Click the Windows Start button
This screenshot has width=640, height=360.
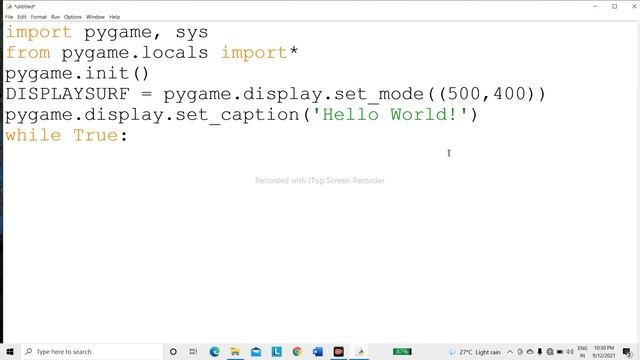coord(10,351)
